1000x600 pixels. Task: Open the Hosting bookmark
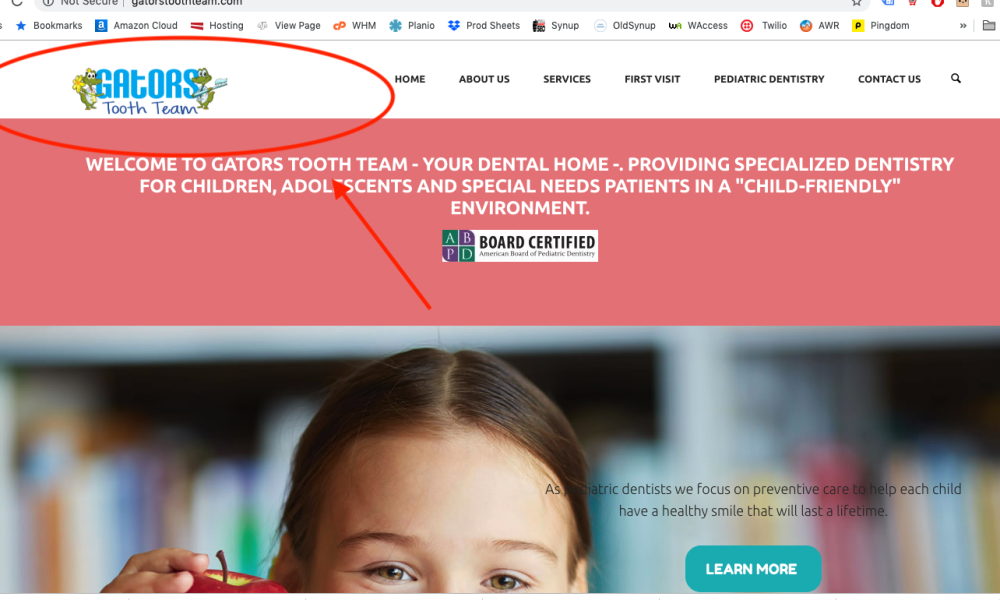[x=217, y=26]
